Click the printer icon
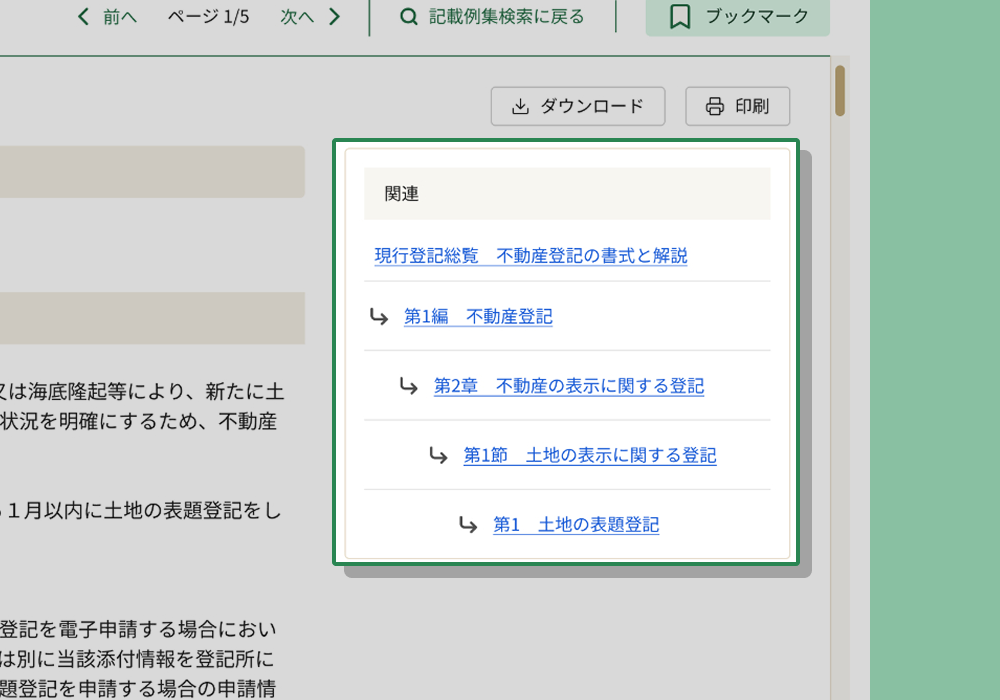1000x700 pixels. (x=714, y=106)
